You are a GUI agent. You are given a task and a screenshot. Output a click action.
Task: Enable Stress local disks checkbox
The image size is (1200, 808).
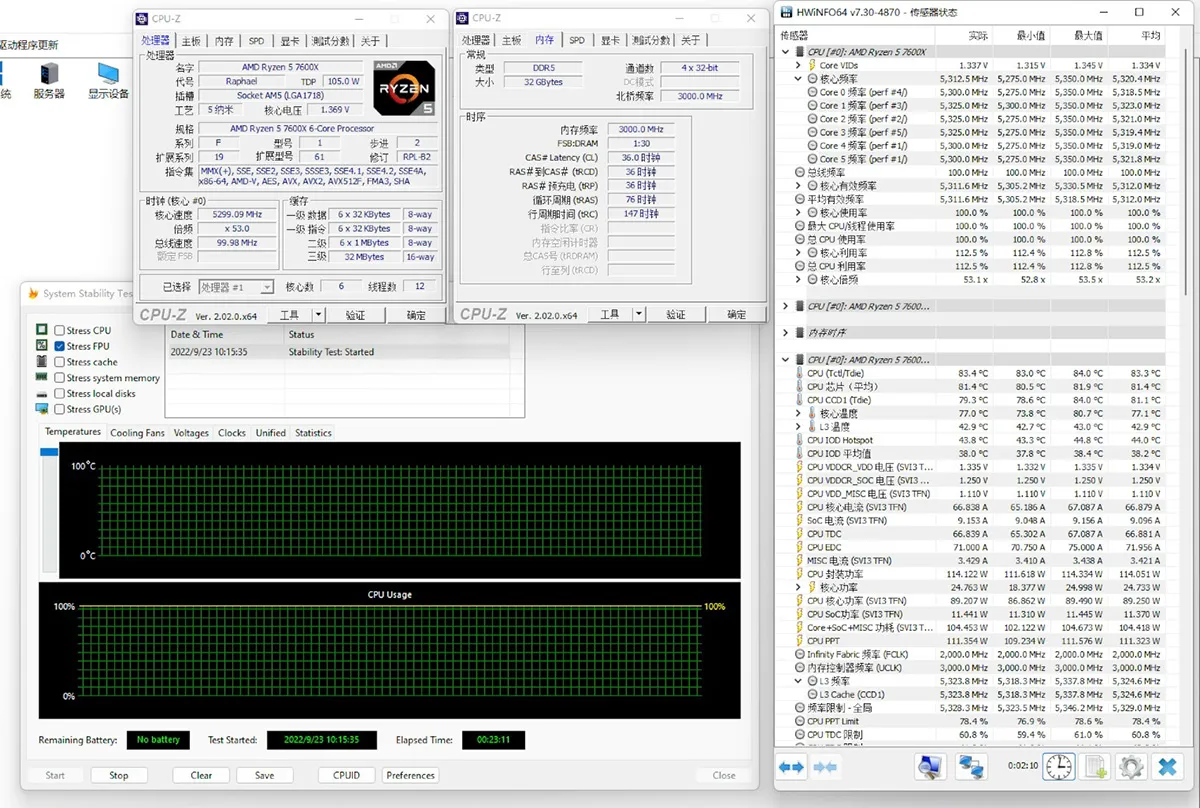(60, 393)
